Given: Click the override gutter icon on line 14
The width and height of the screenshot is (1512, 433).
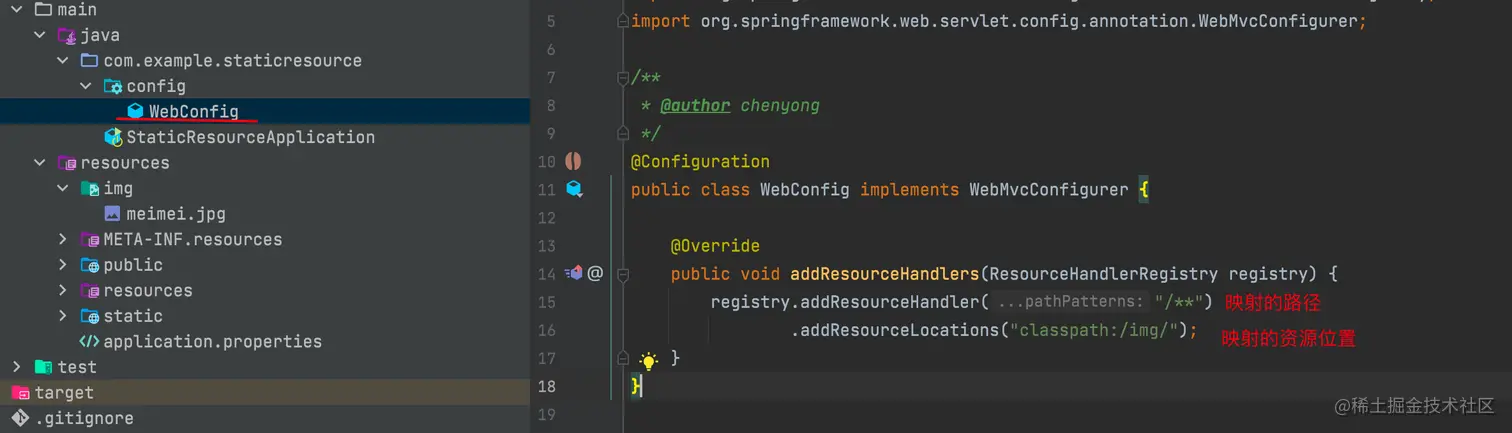Looking at the screenshot, I should (x=574, y=272).
